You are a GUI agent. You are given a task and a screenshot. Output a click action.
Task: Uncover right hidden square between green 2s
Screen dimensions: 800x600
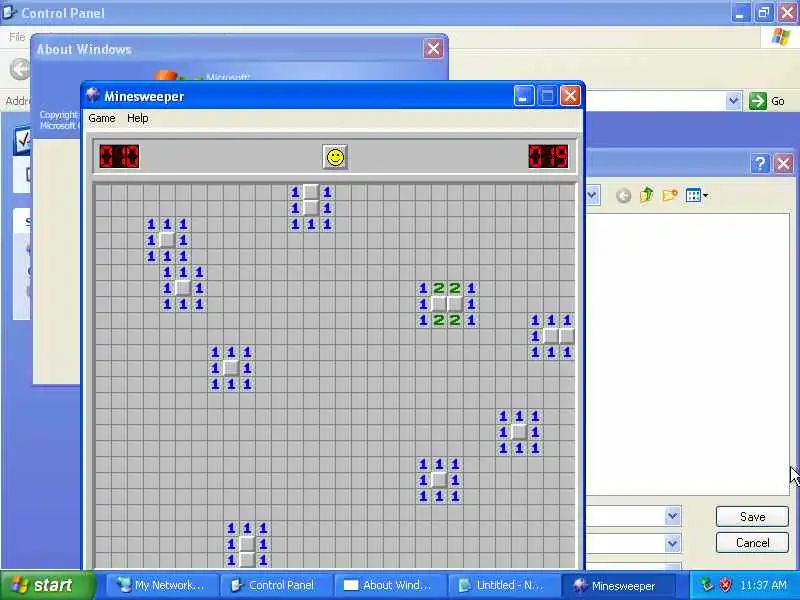(x=455, y=304)
